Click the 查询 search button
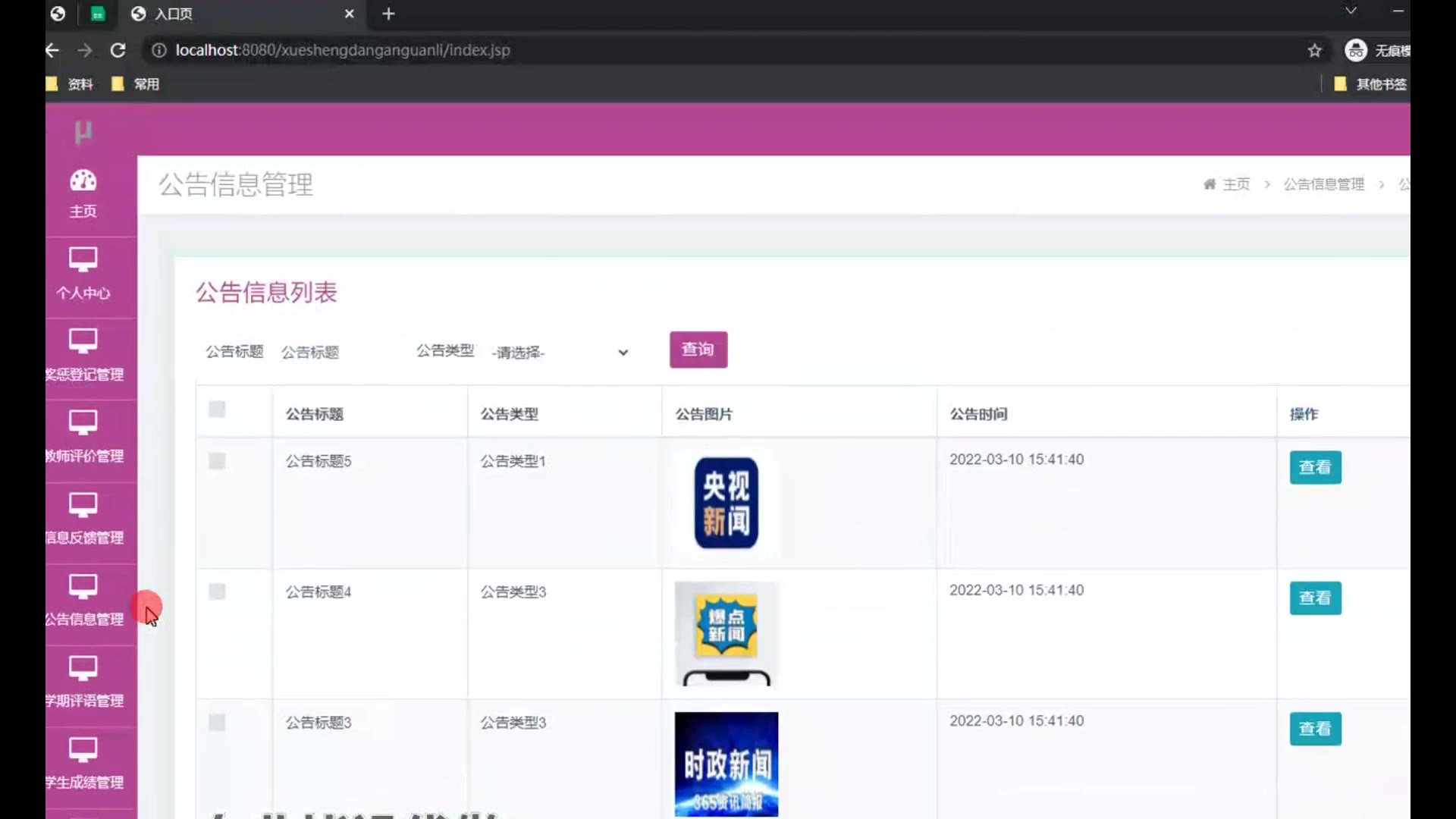This screenshot has width=1456, height=819. point(698,350)
